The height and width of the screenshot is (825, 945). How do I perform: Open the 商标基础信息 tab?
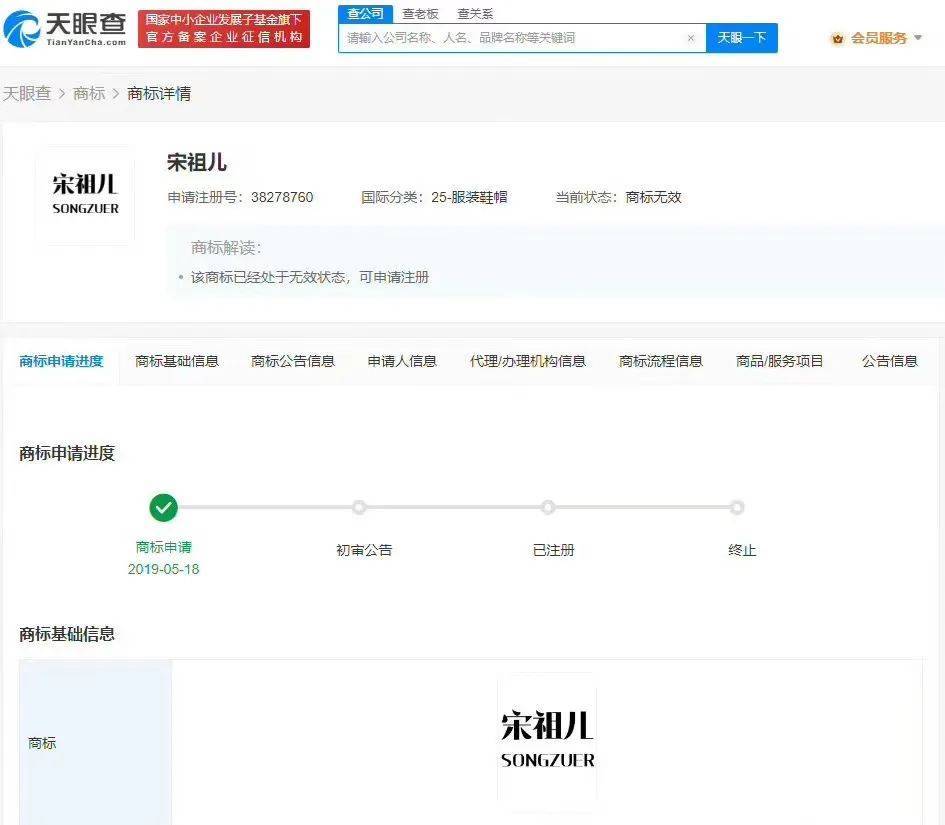point(177,361)
